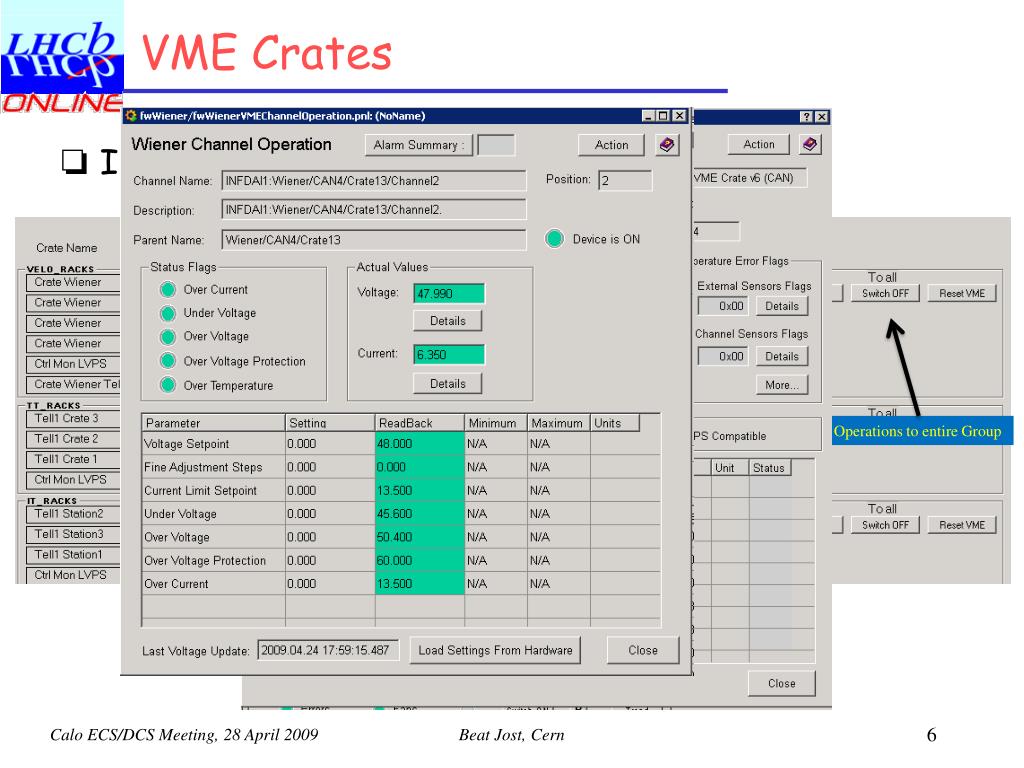Click the empty Alarm Summary status box
The image size is (1024, 768).
496,145
